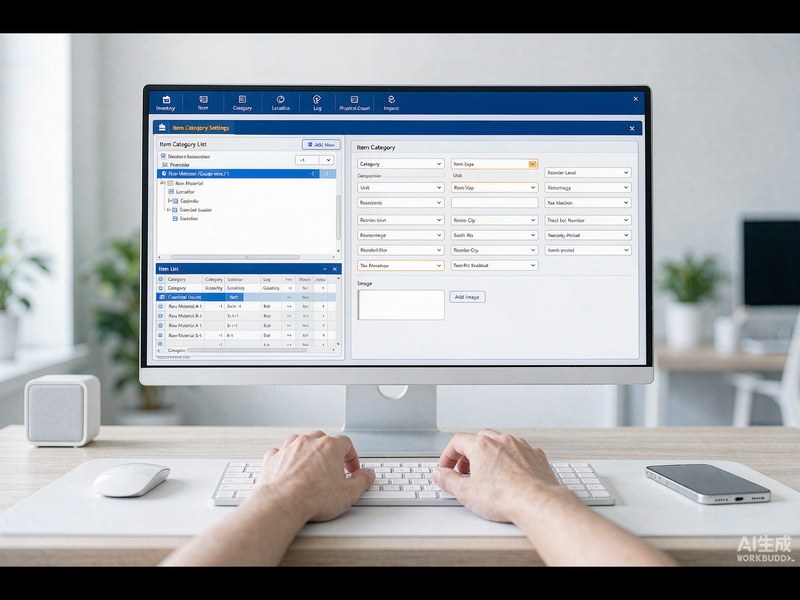
Task: Open the Item type dropdown with orange arrow
Action: point(494,164)
